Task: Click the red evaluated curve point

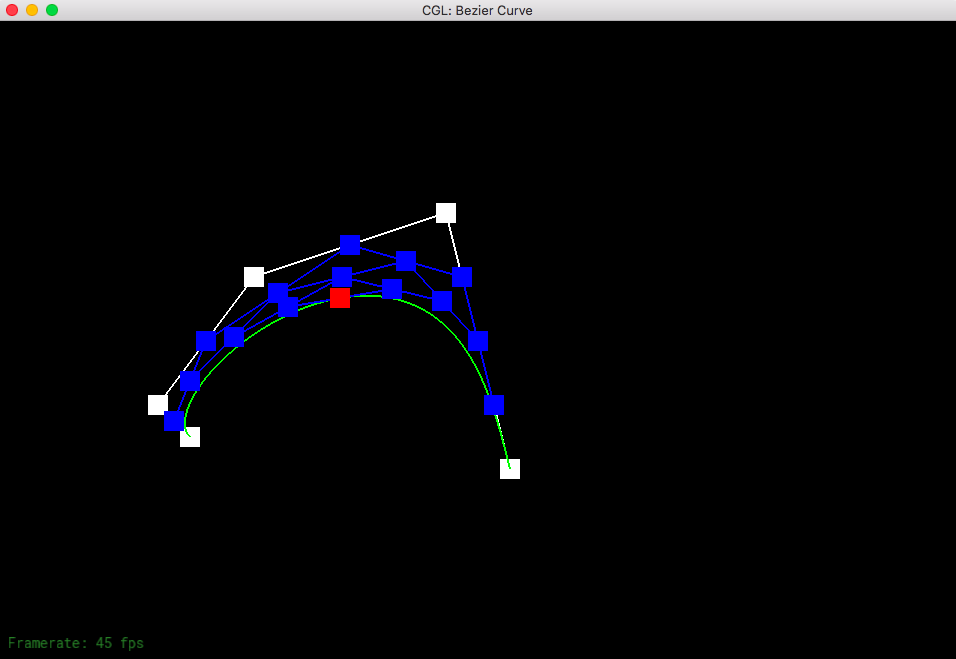Action: tap(340, 298)
